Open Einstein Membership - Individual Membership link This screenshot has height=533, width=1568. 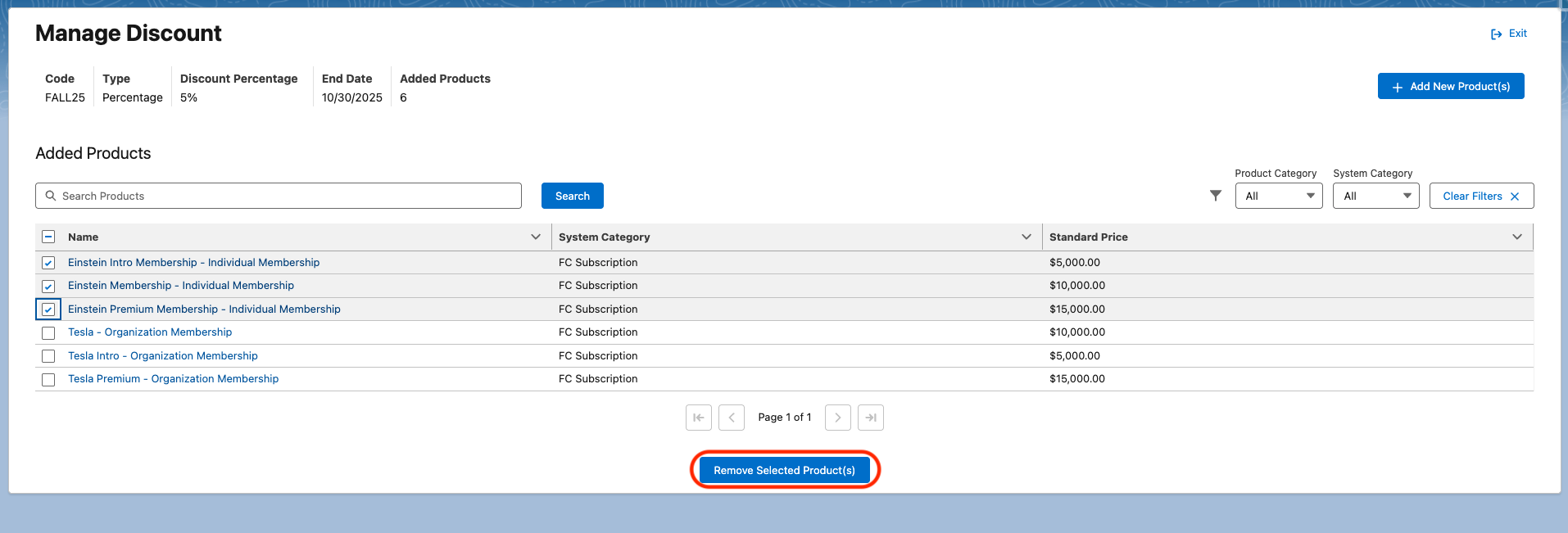181,285
